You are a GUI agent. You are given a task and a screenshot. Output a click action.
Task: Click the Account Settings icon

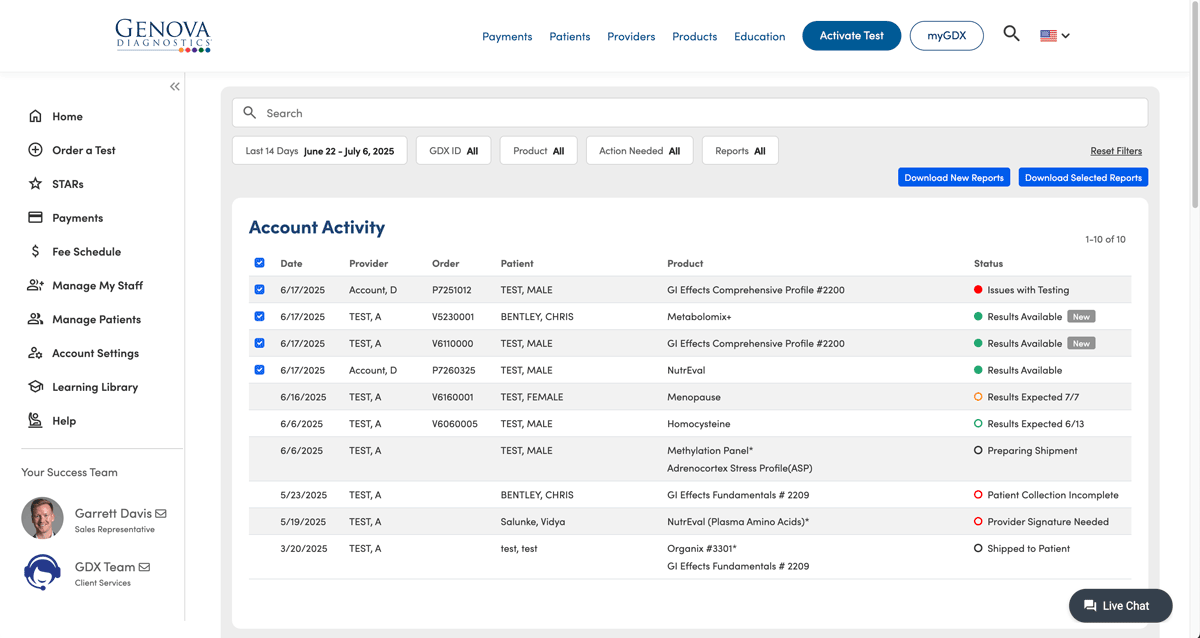(35, 353)
